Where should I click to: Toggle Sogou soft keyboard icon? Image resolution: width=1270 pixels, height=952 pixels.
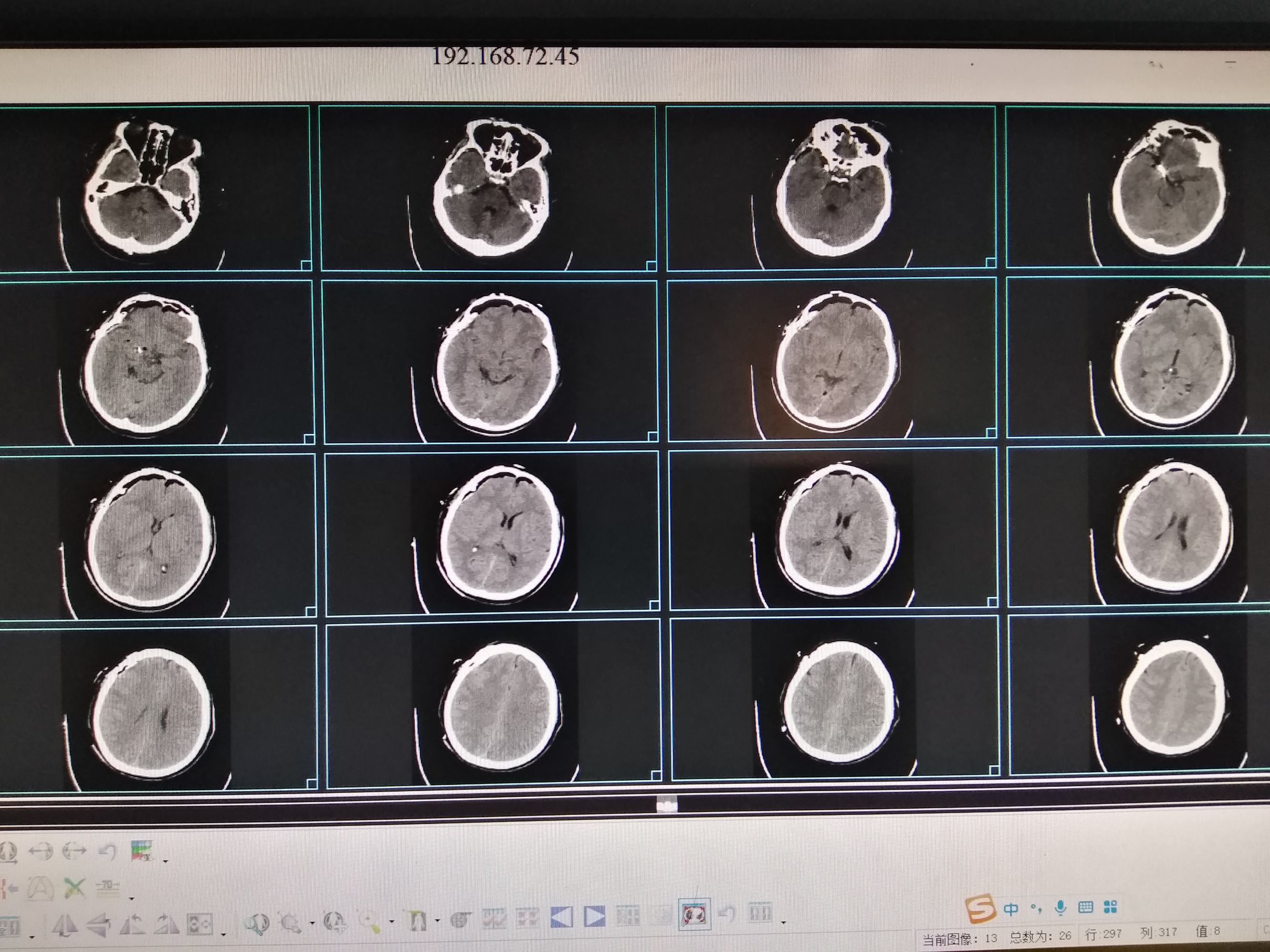click(1085, 907)
